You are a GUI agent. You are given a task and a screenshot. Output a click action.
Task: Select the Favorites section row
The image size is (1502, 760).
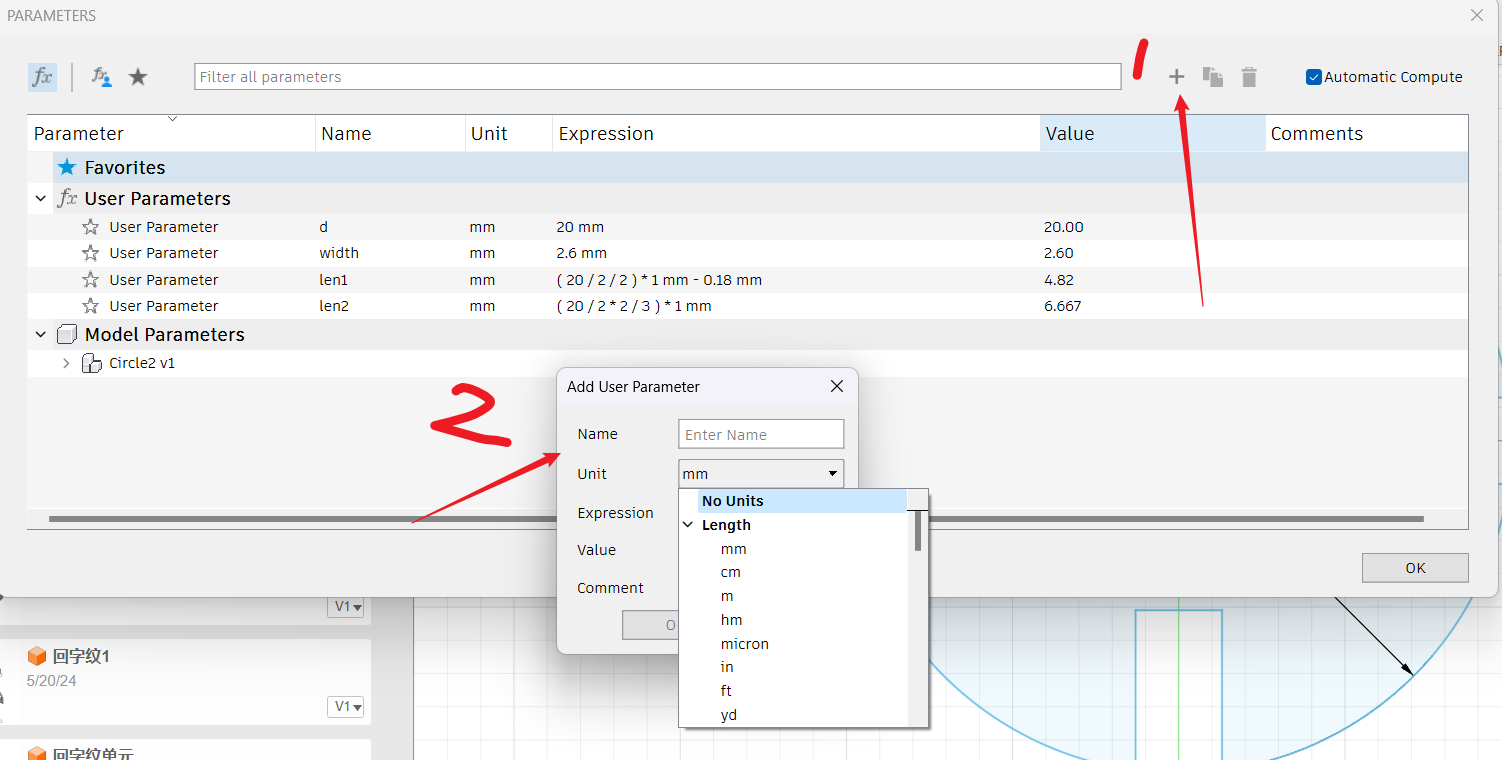(760, 168)
